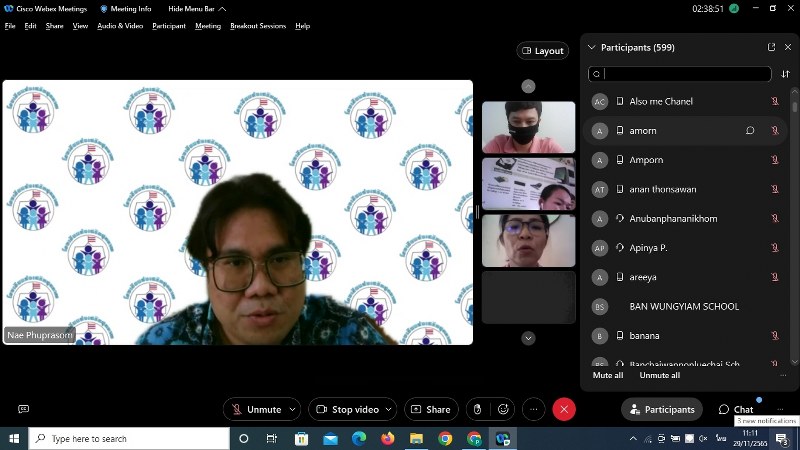
Task: Open the participant sort options
Action: click(x=785, y=74)
